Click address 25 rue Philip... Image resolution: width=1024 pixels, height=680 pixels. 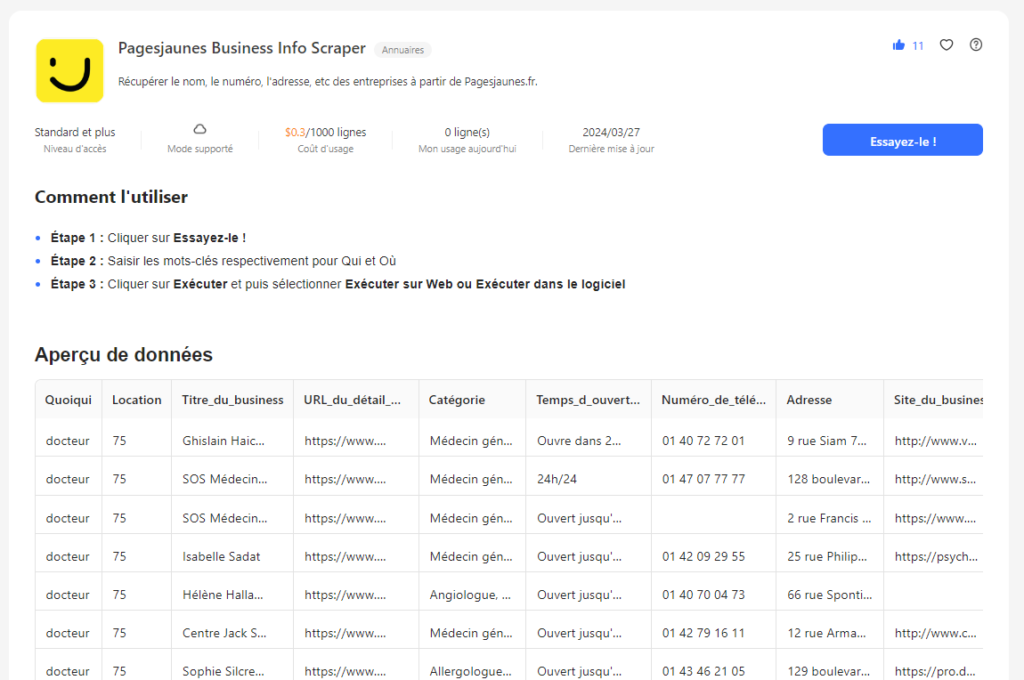point(827,557)
